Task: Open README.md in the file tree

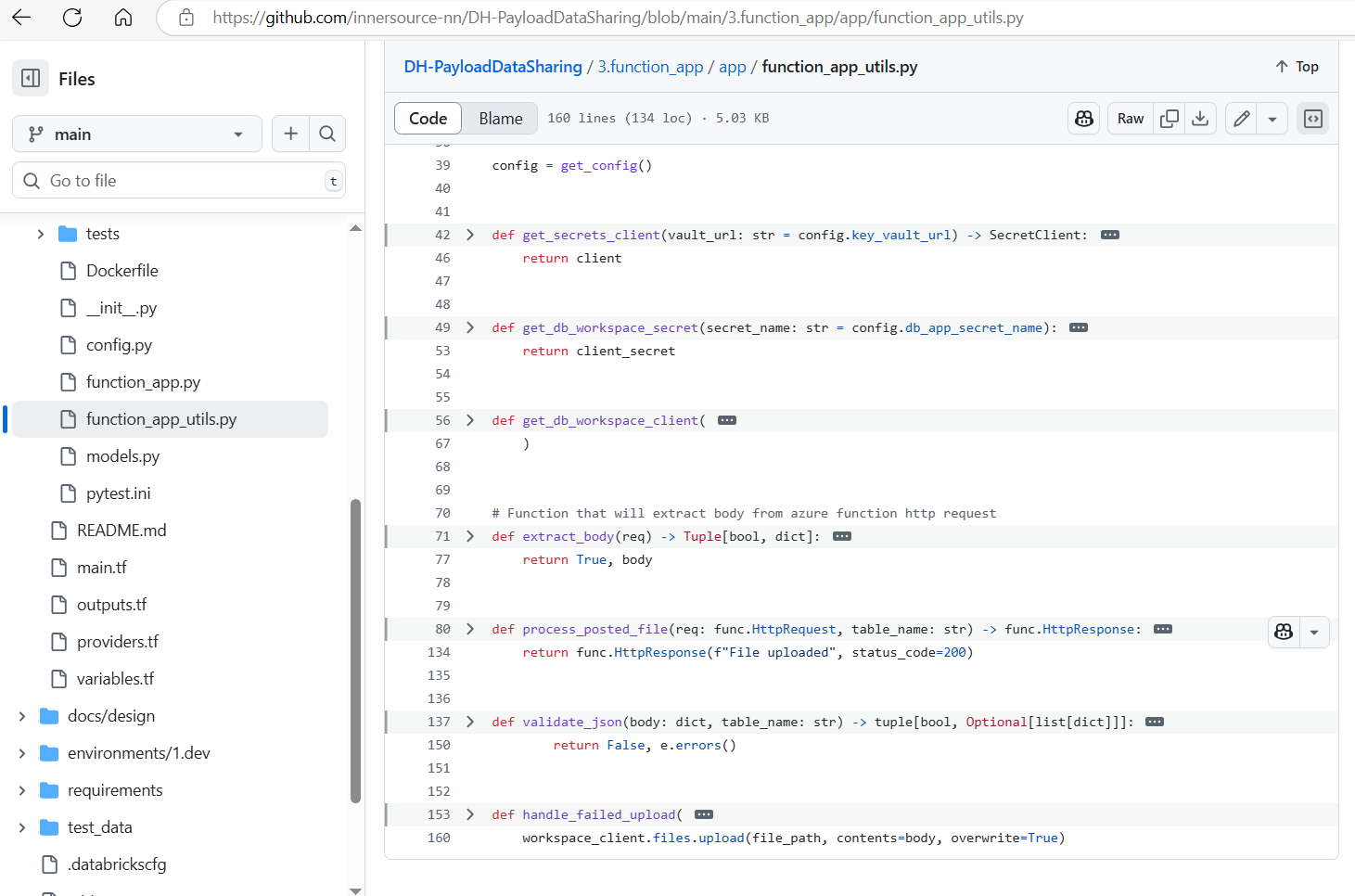Action: (x=121, y=531)
